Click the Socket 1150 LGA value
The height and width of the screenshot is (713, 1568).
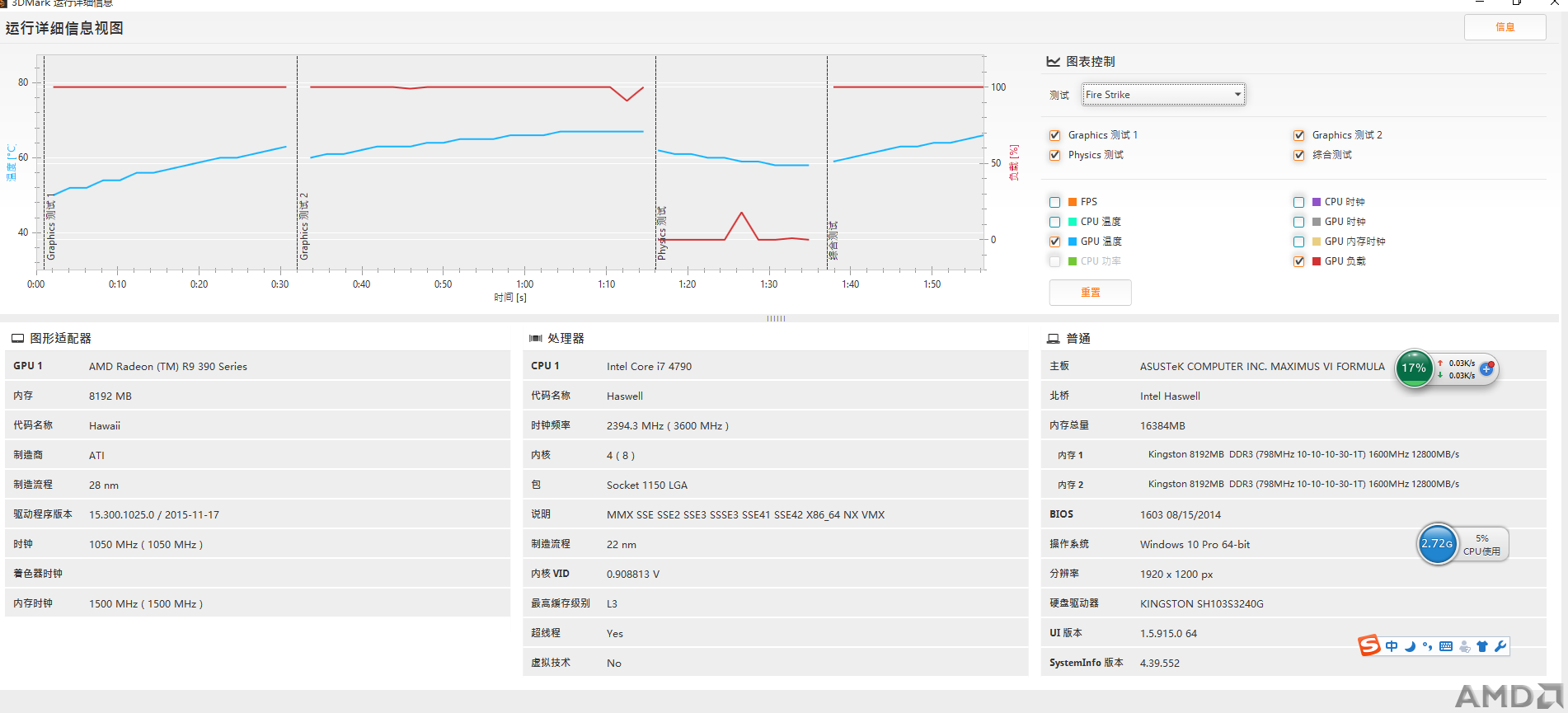647,485
